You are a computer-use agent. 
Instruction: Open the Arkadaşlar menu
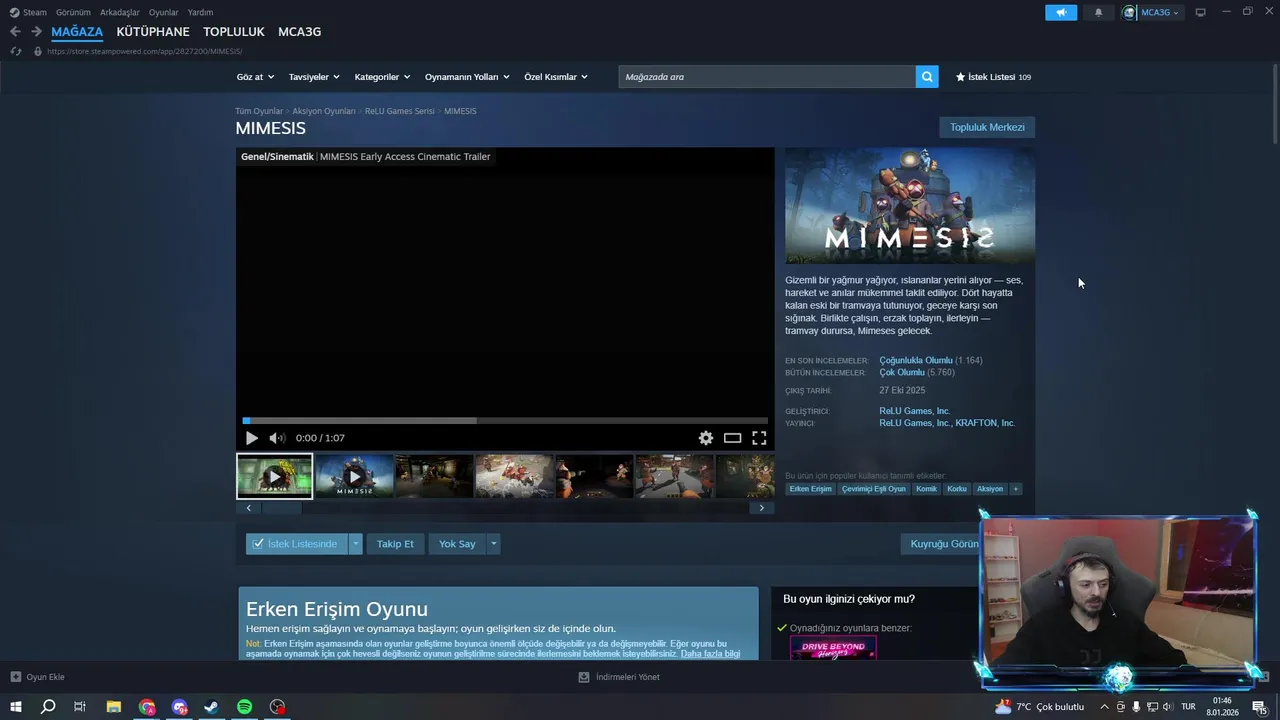coord(120,12)
